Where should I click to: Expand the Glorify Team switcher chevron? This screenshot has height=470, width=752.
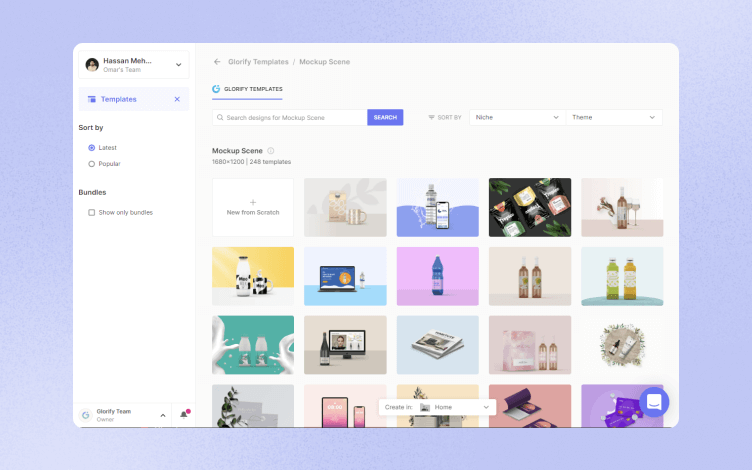click(x=163, y=415)
